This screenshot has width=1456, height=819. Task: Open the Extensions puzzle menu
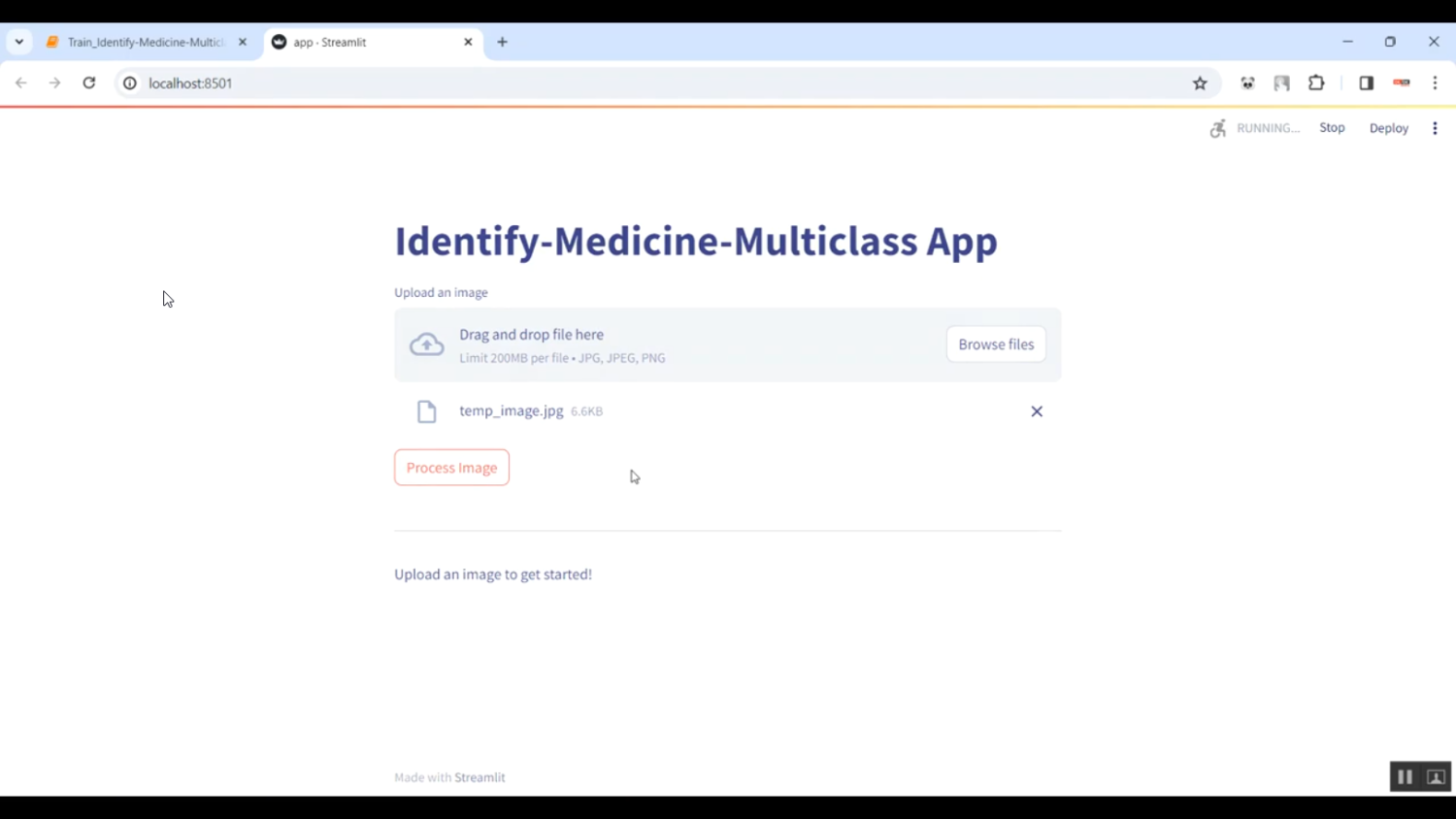coord(1316,83)
